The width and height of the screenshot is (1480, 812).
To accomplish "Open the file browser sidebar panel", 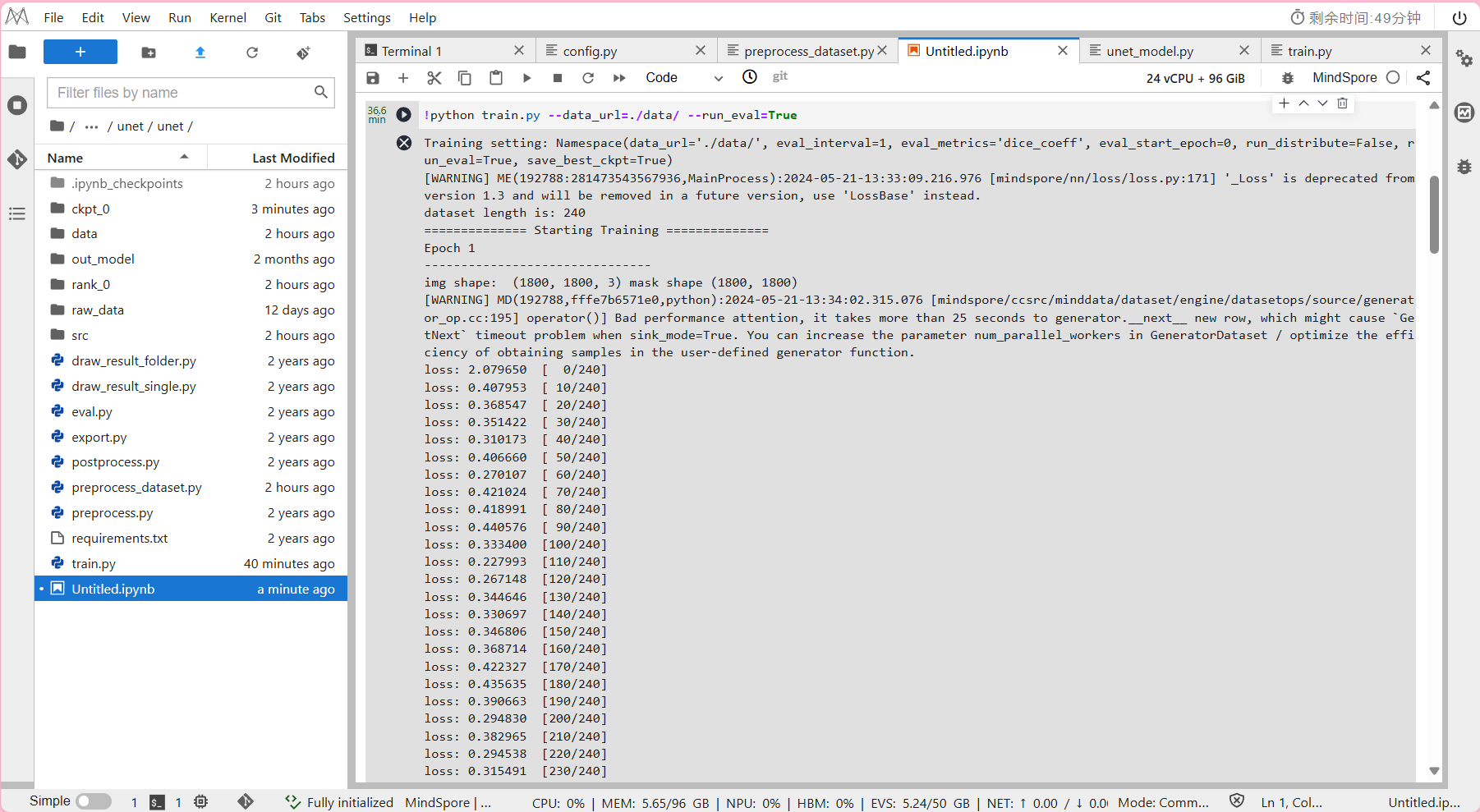I will pos(17,53).
